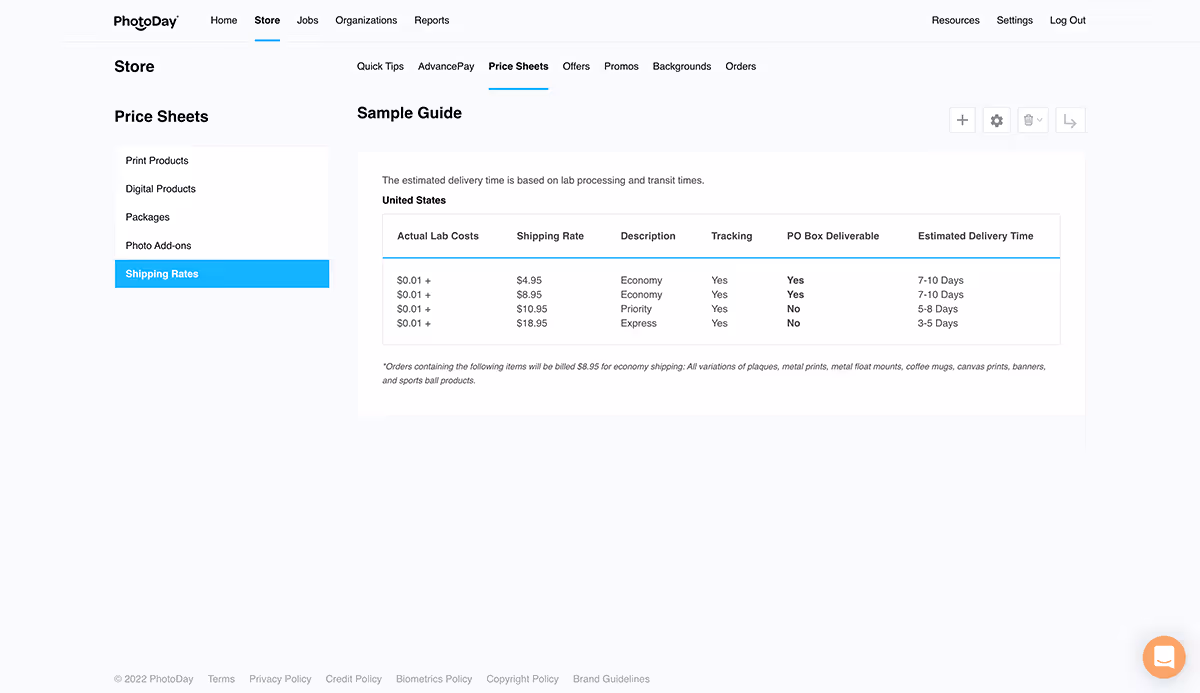Click the Actual Lab Costs column header

(438, 236)
